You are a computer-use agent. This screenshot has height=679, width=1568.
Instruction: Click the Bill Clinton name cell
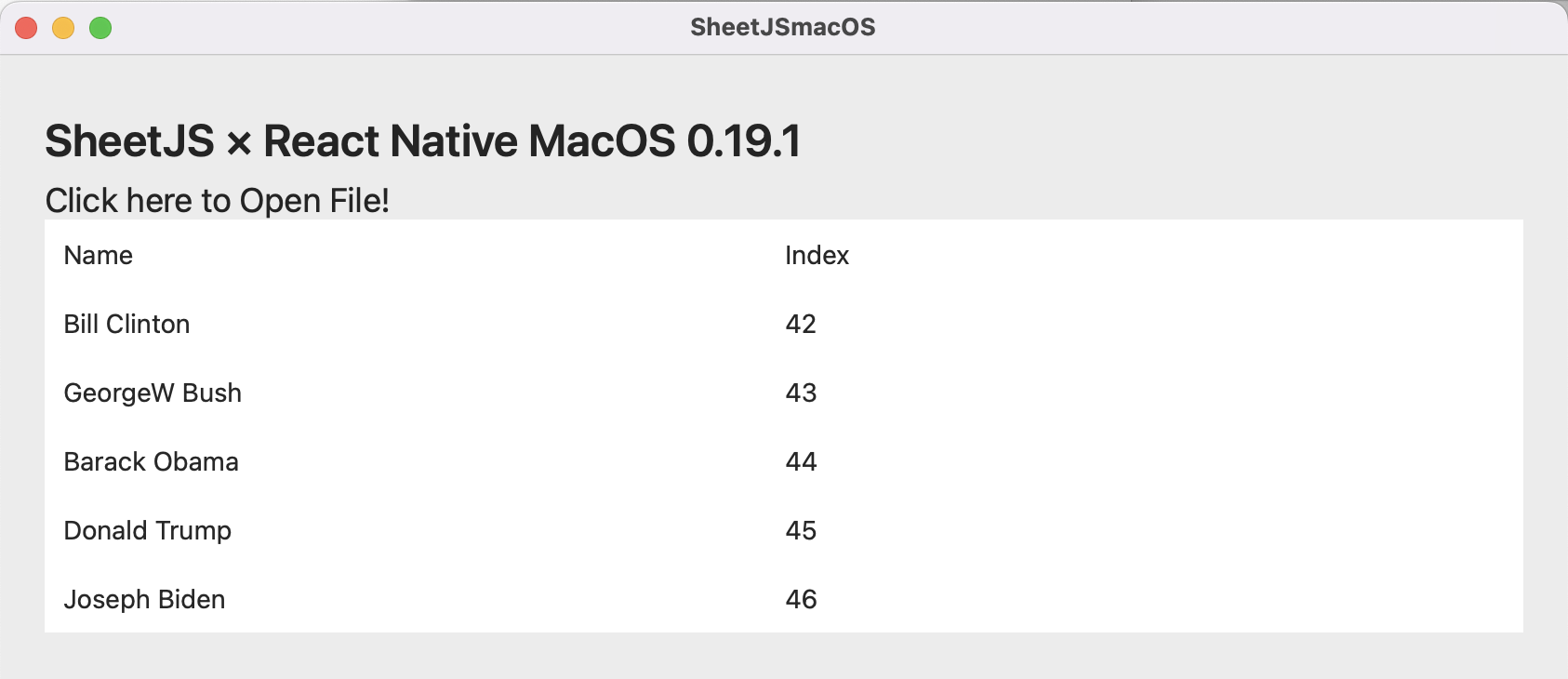[x=126, y=325]
